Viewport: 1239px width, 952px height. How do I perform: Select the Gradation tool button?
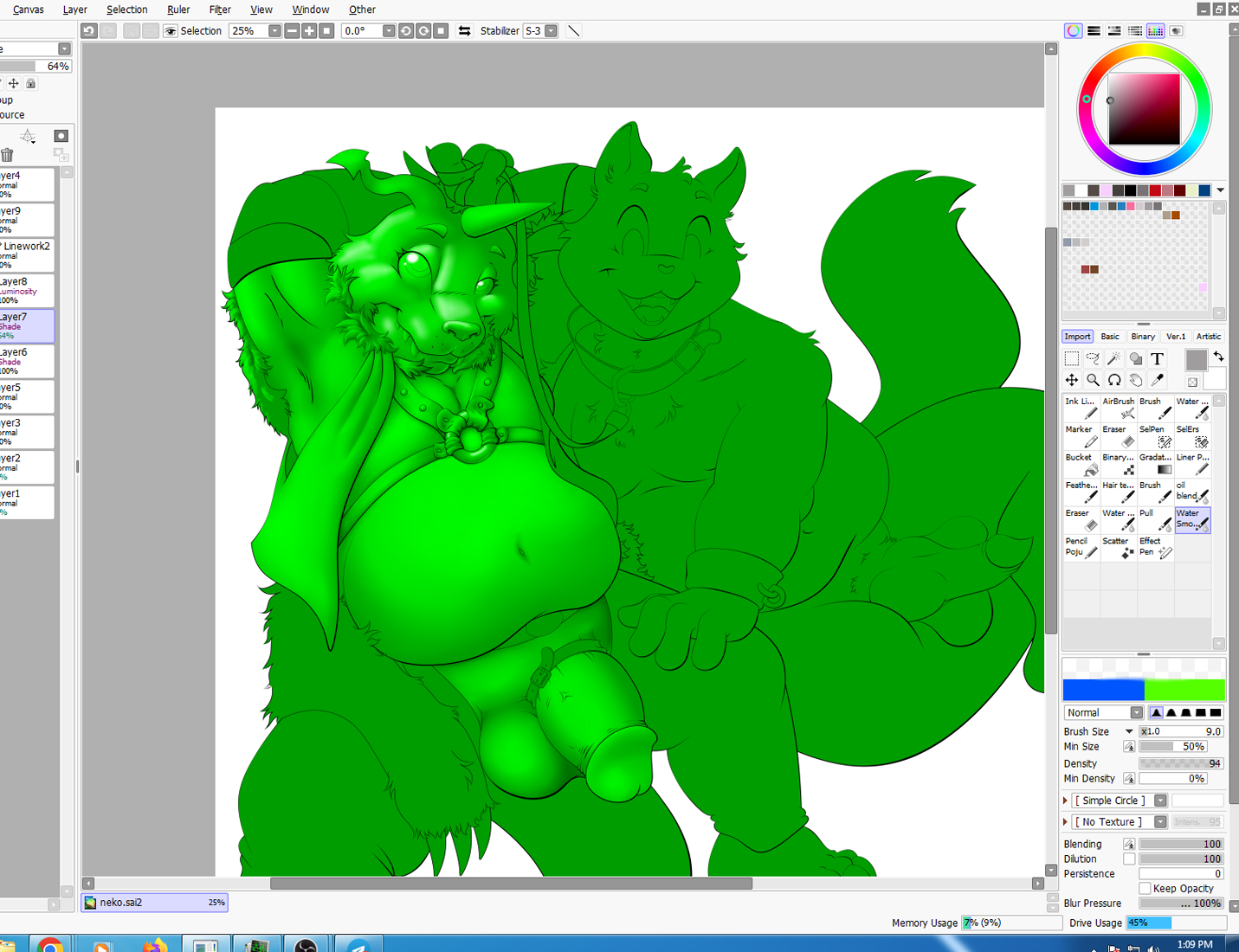pyautogui.click(x=1156, y=464)
